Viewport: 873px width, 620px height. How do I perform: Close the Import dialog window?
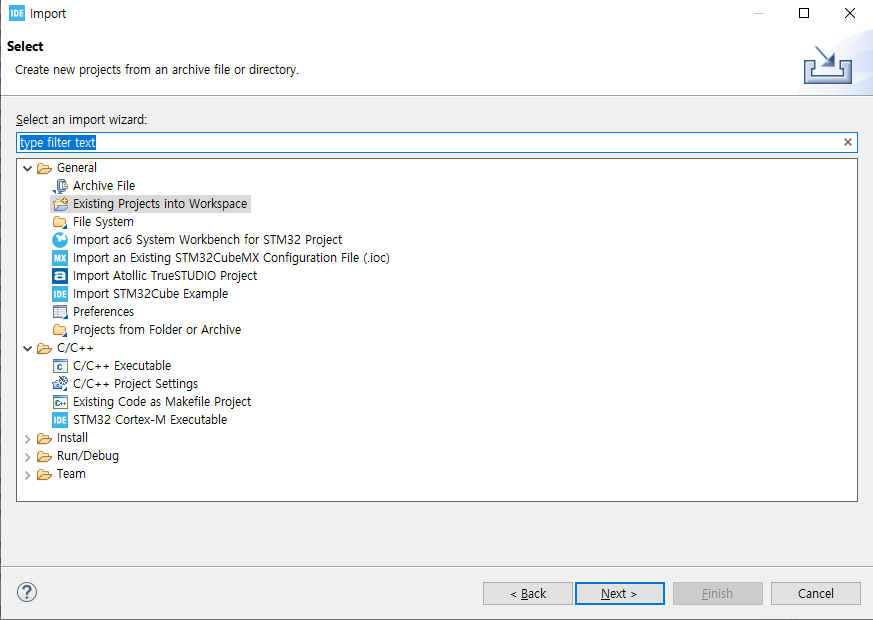(850, 13)
